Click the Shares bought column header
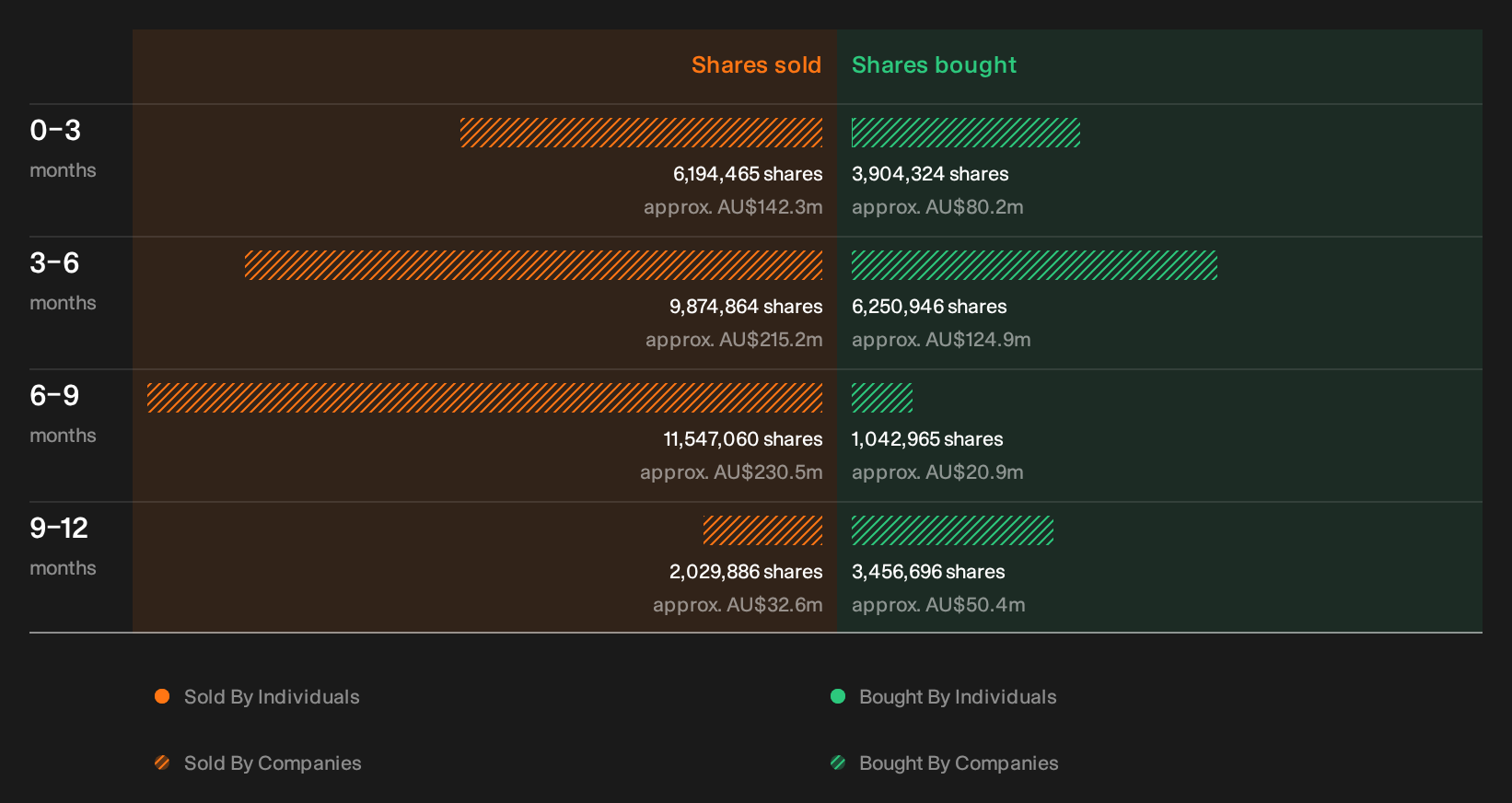Screen dimensions: 1512x803 pos(934,65)
